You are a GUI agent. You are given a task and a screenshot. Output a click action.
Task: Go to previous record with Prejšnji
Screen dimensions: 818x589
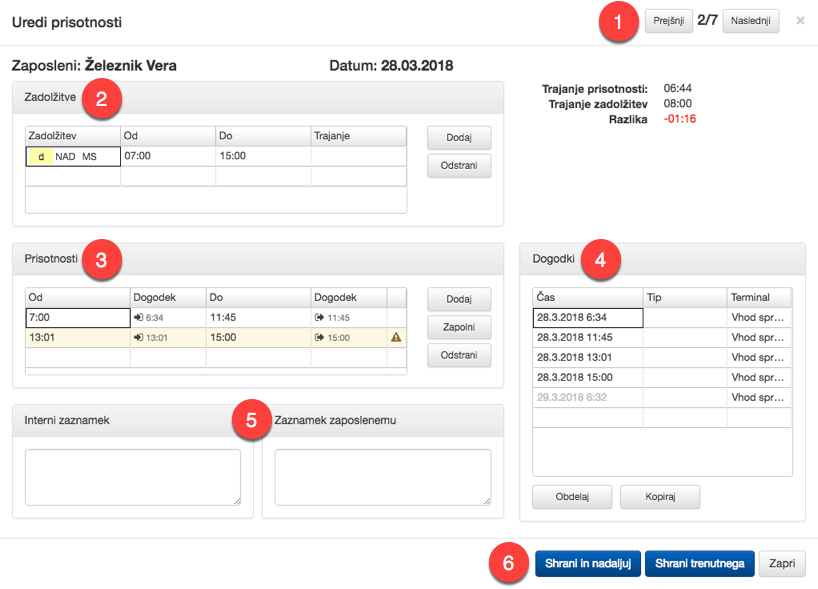coord(669,21)
